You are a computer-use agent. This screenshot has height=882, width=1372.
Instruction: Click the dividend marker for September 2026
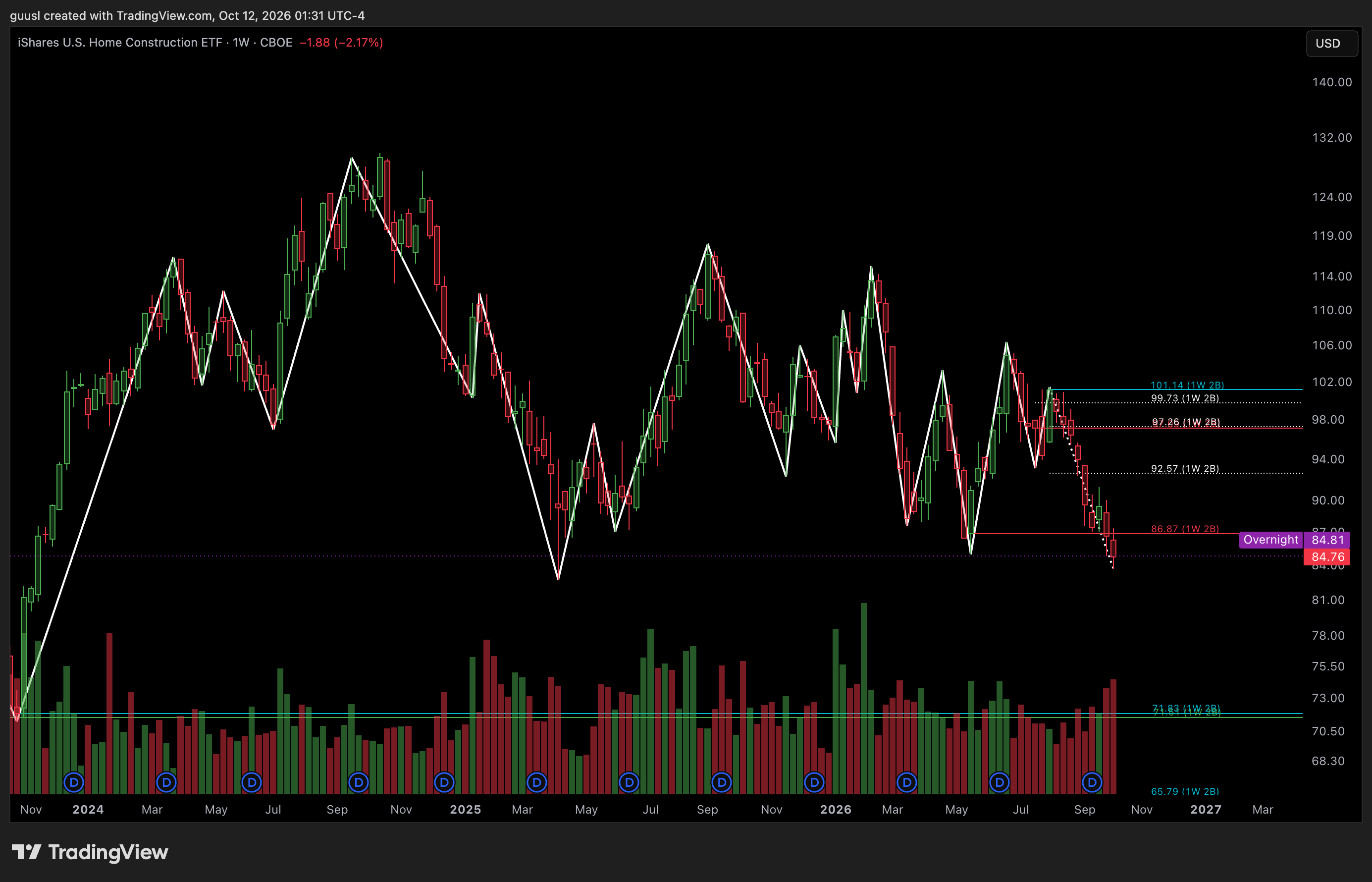point(1092,782)
